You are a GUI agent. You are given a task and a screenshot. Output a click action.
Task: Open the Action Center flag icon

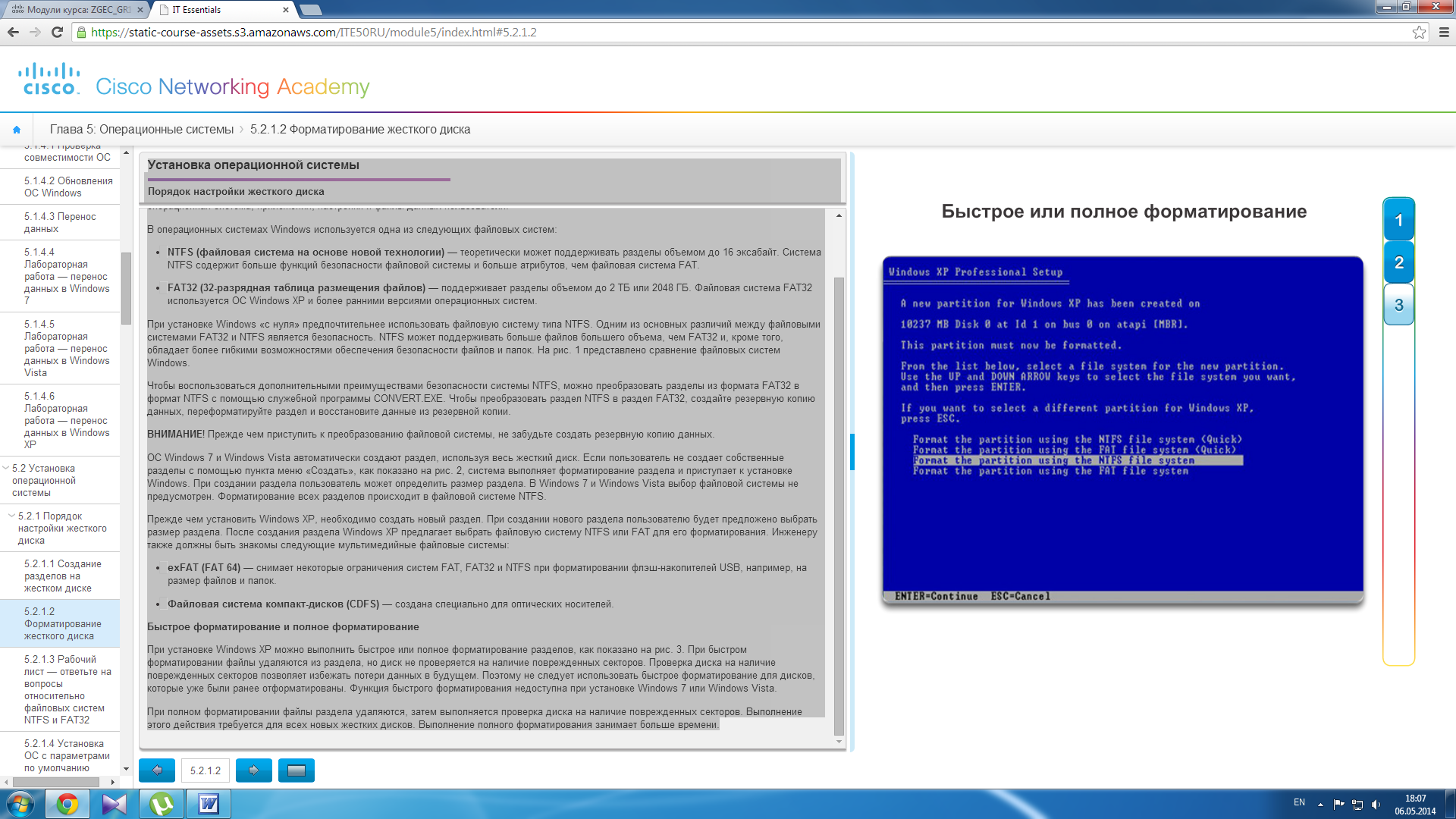pyautogui.click(x=1338, y=805)
